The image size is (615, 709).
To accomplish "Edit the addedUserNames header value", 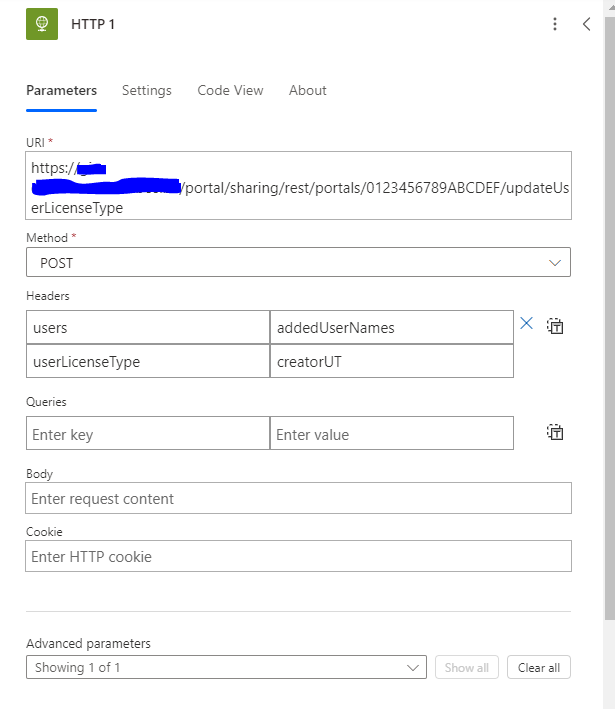I will pyautogui.click(x=392, y=327).
